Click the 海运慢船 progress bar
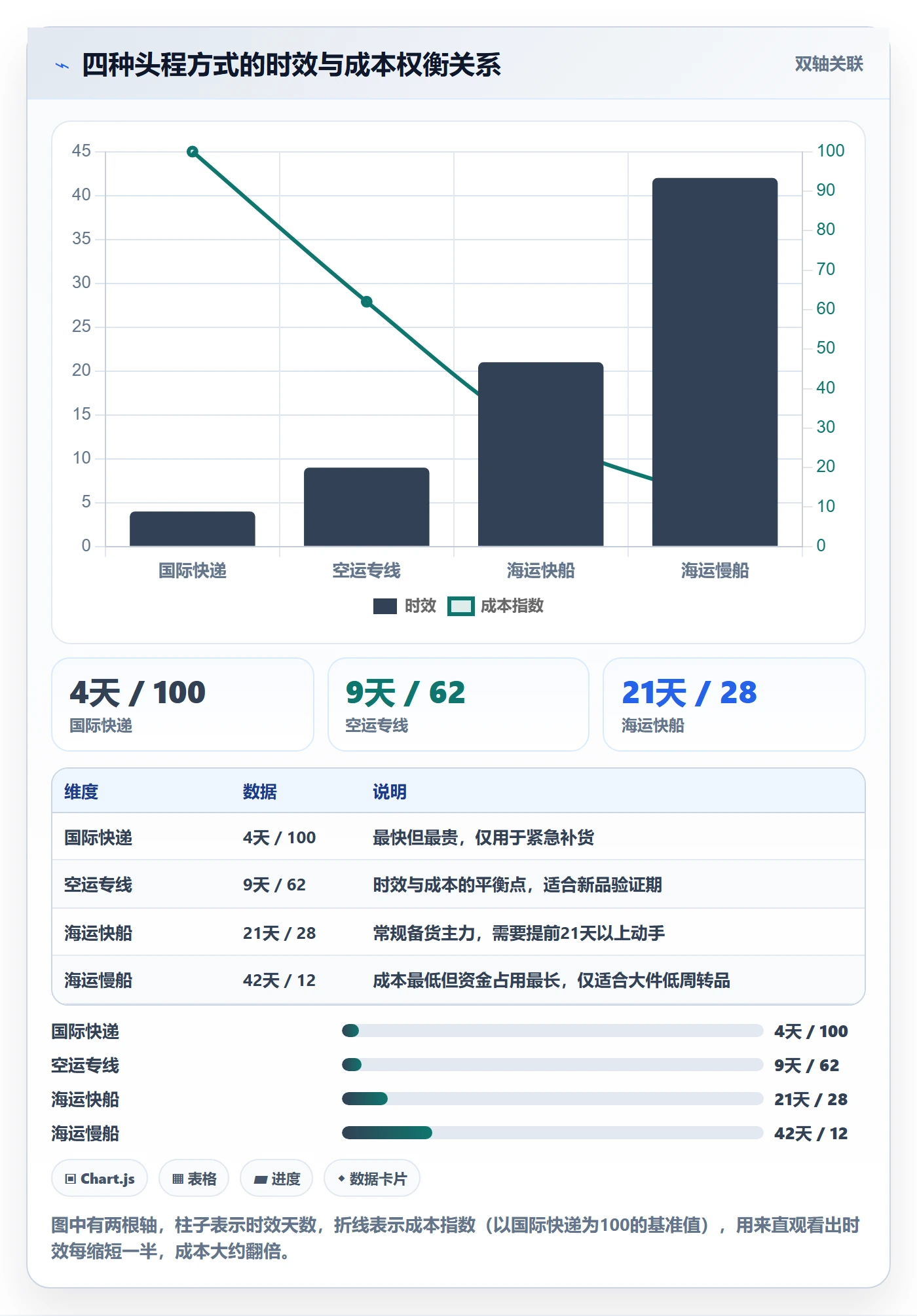This screenshot has height=1316, width=917. (552, 1133)
